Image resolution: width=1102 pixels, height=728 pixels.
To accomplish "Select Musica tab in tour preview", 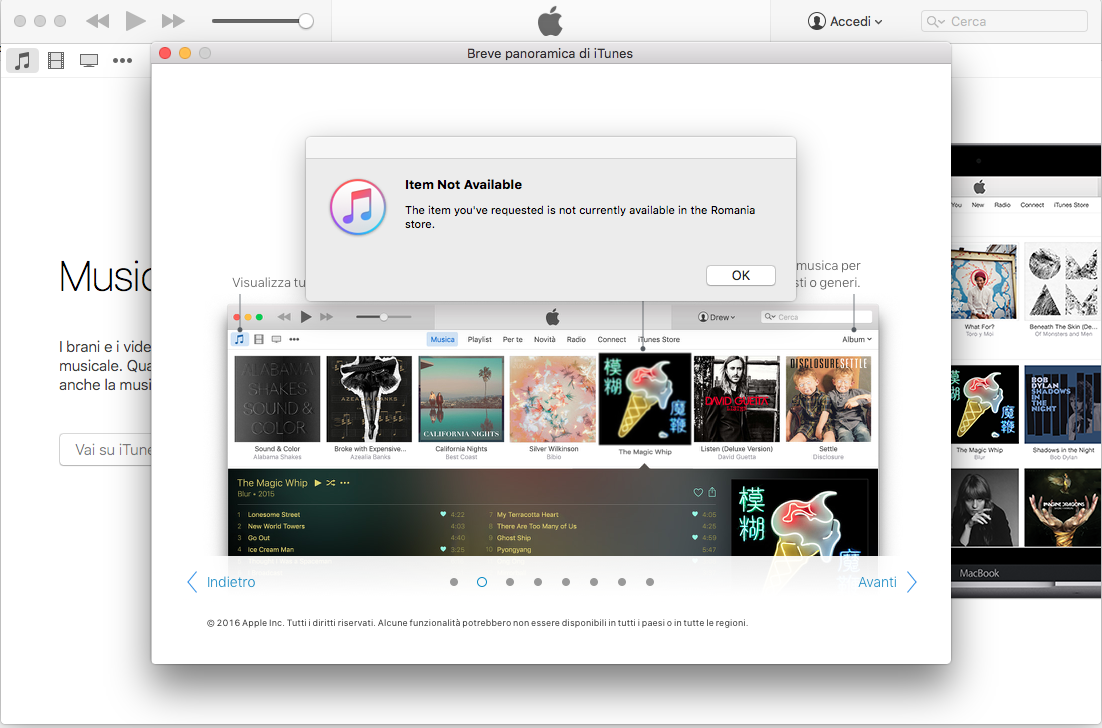I will [442, 339].
